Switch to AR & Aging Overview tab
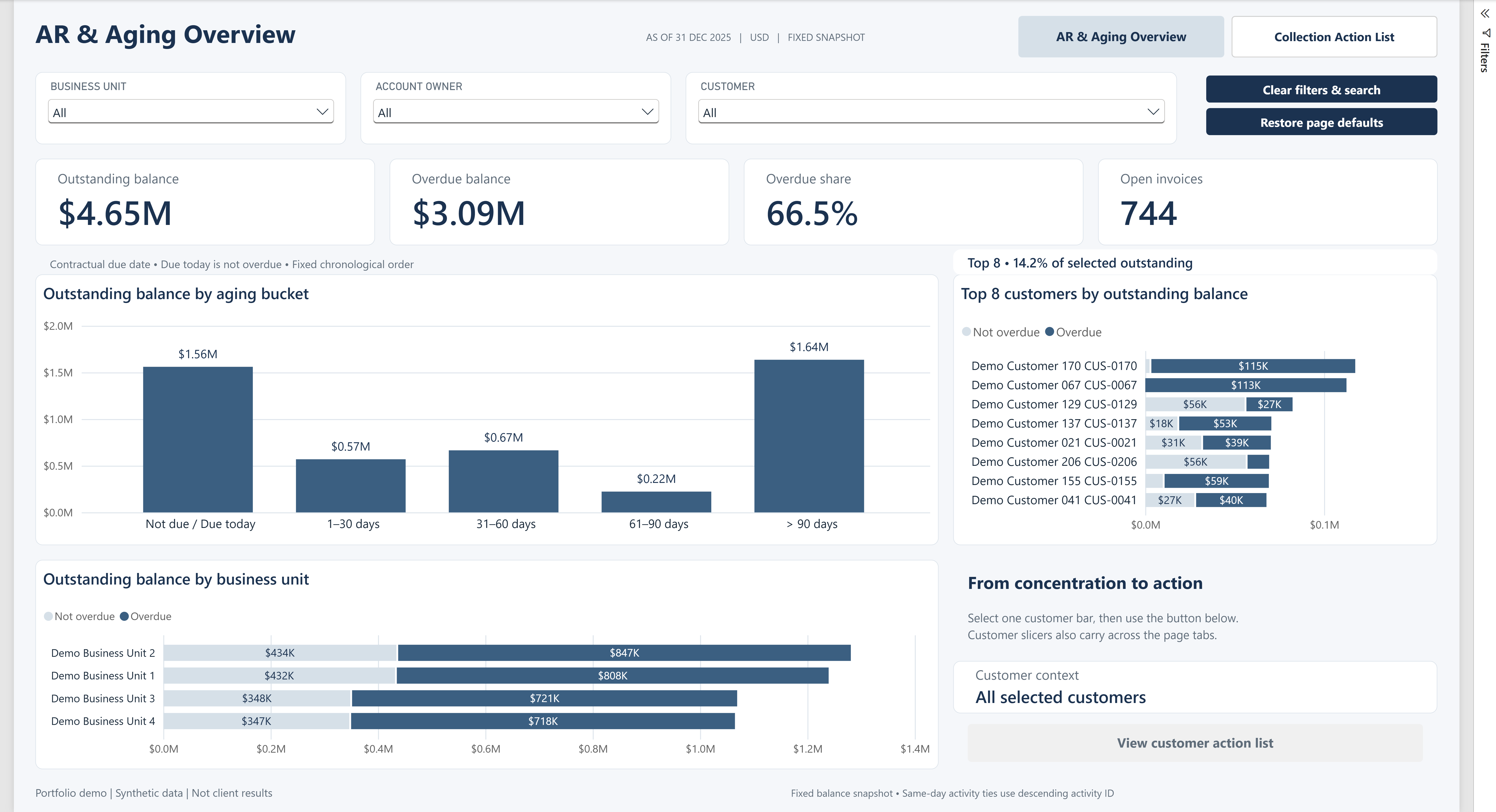Image resolution: width=1496 pixels, height=812 pixels. click(x=1121, y=36)
